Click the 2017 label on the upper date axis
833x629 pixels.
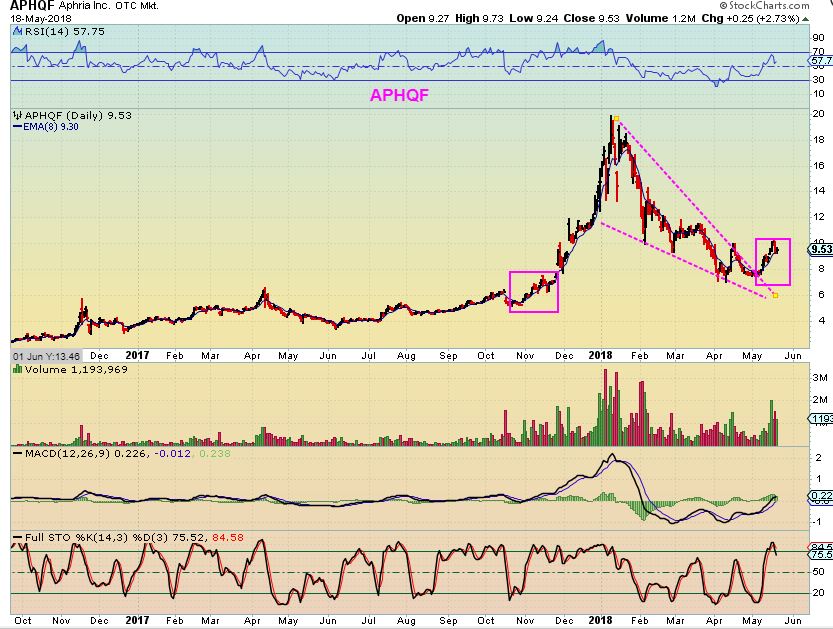(137, 355)
